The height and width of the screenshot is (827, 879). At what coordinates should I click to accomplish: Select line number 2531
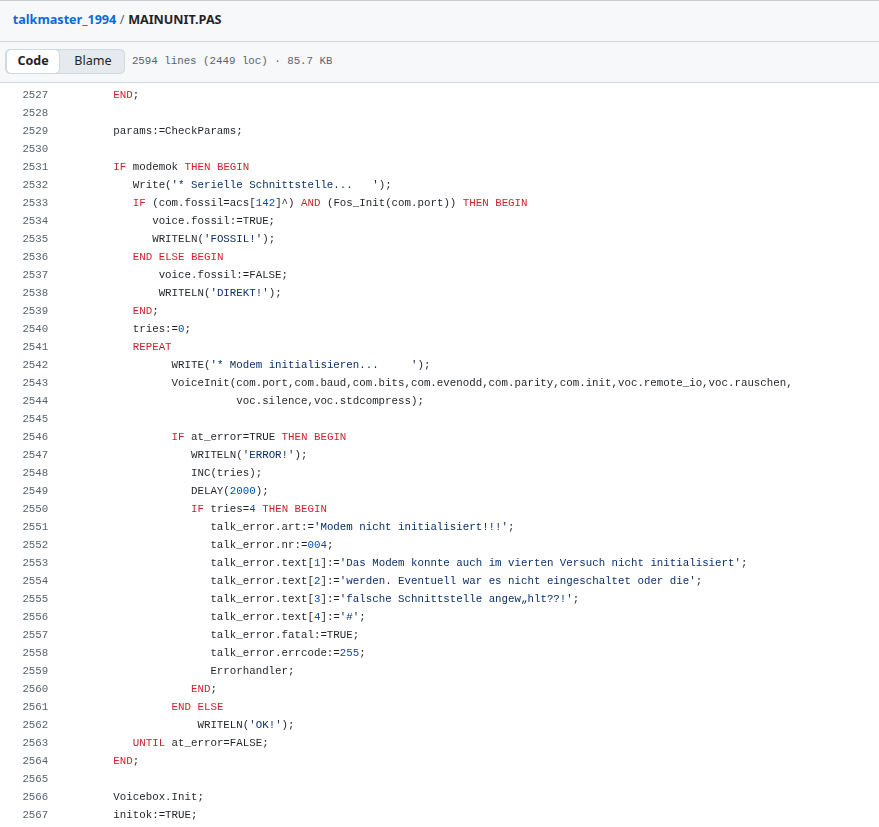(x=35, y=167)
